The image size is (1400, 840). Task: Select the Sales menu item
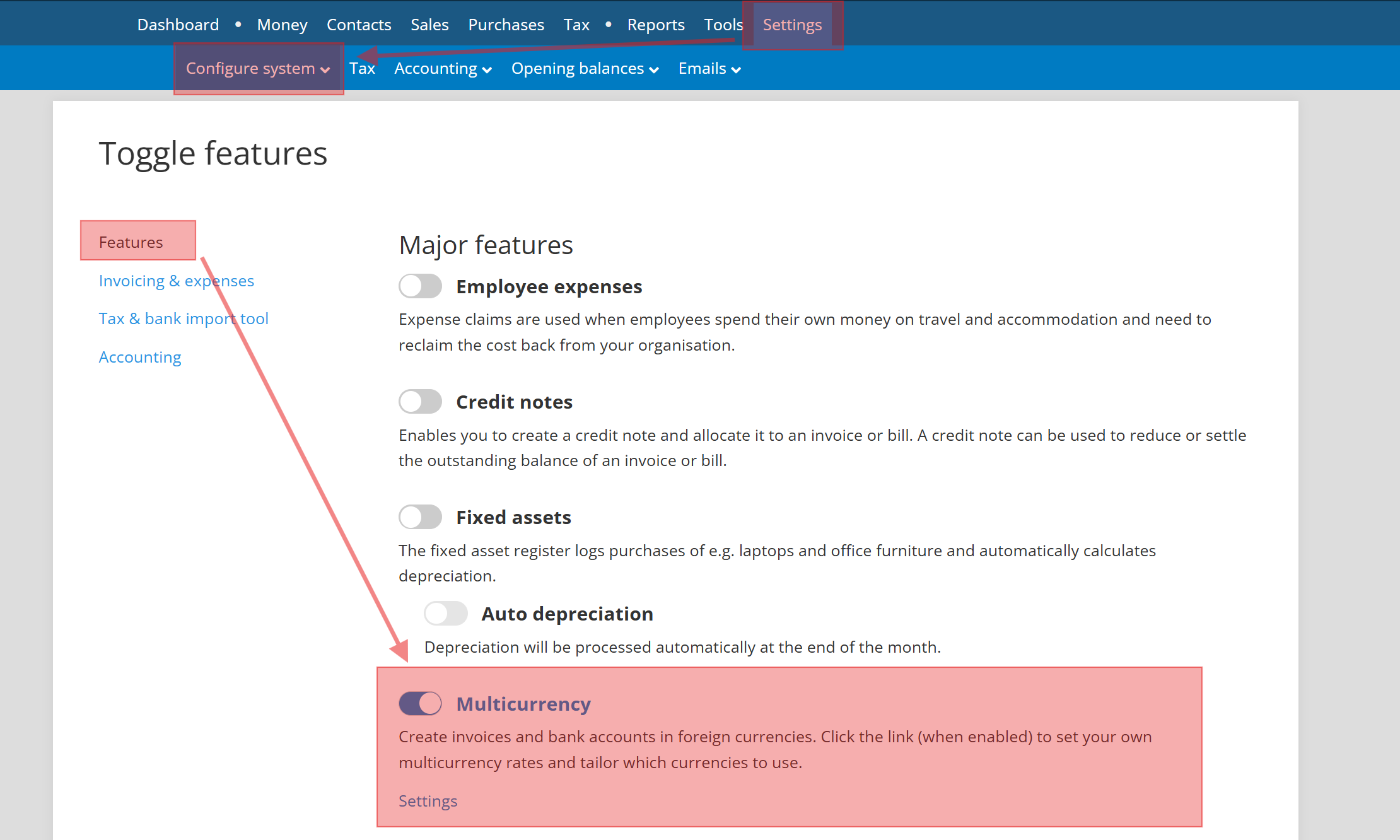429,25
